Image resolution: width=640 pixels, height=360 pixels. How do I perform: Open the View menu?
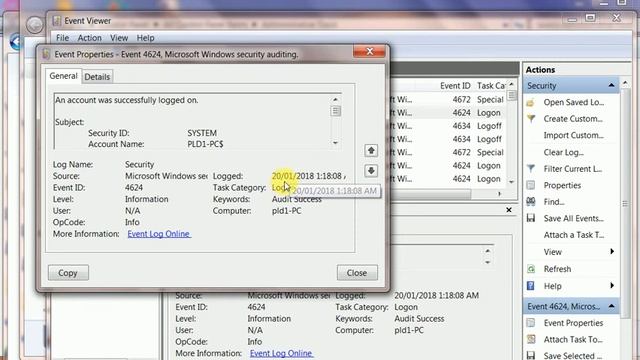pyautogui.click(x=119, y=38)
